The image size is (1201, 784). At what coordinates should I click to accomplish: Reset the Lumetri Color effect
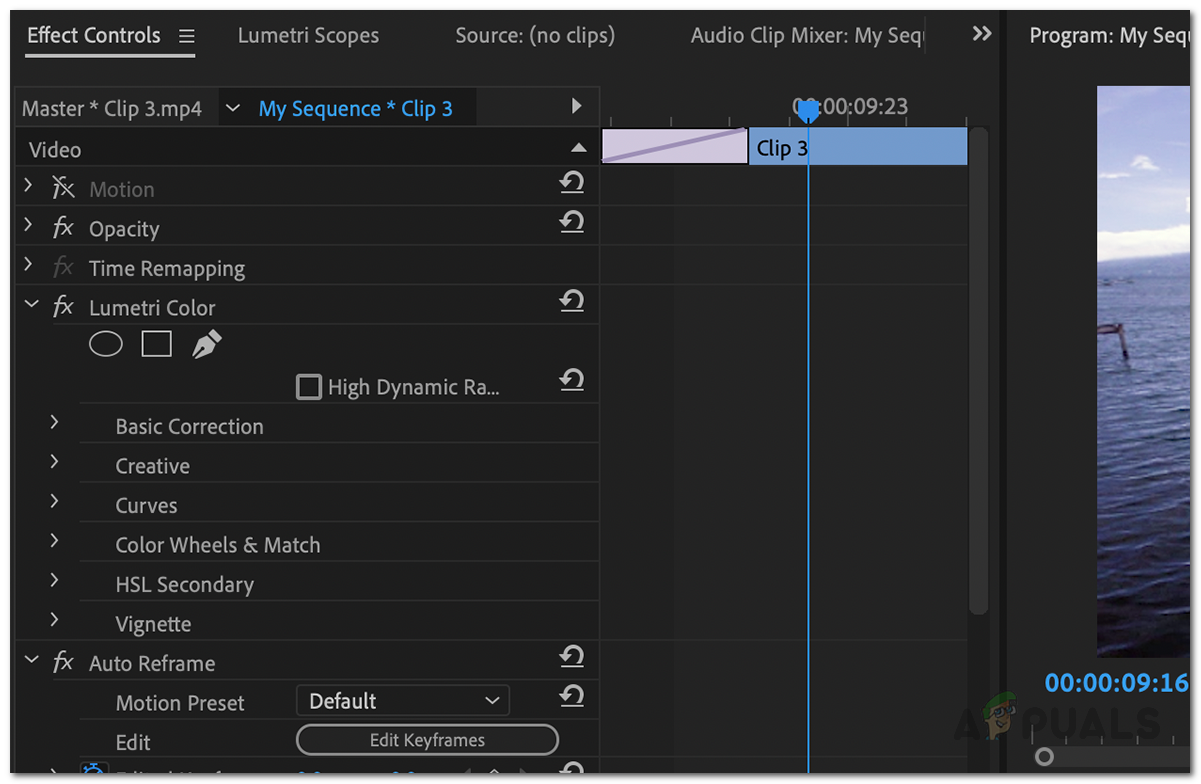click(572, 301)
